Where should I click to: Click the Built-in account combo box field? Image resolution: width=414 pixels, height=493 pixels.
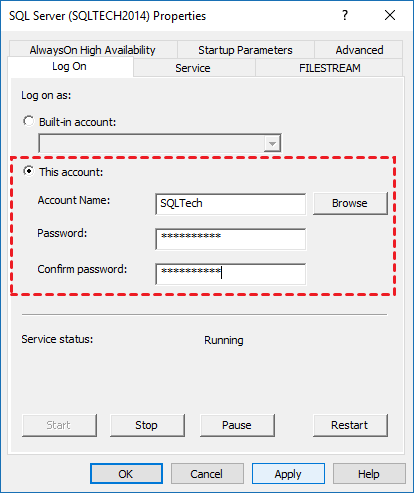[160, 143]
